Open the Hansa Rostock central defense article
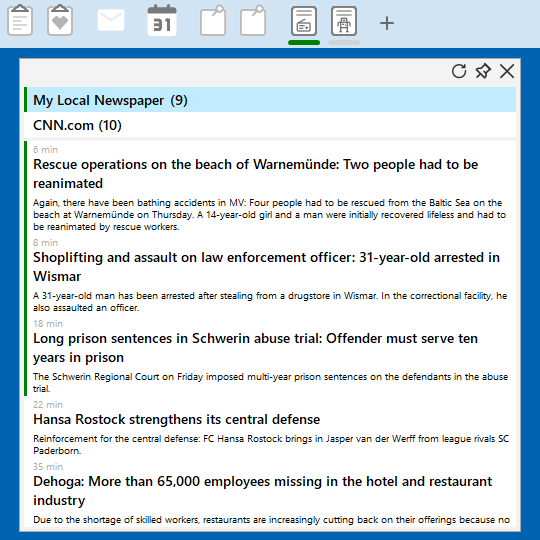Screen dimensions: 540x540 tap(177, 419)
